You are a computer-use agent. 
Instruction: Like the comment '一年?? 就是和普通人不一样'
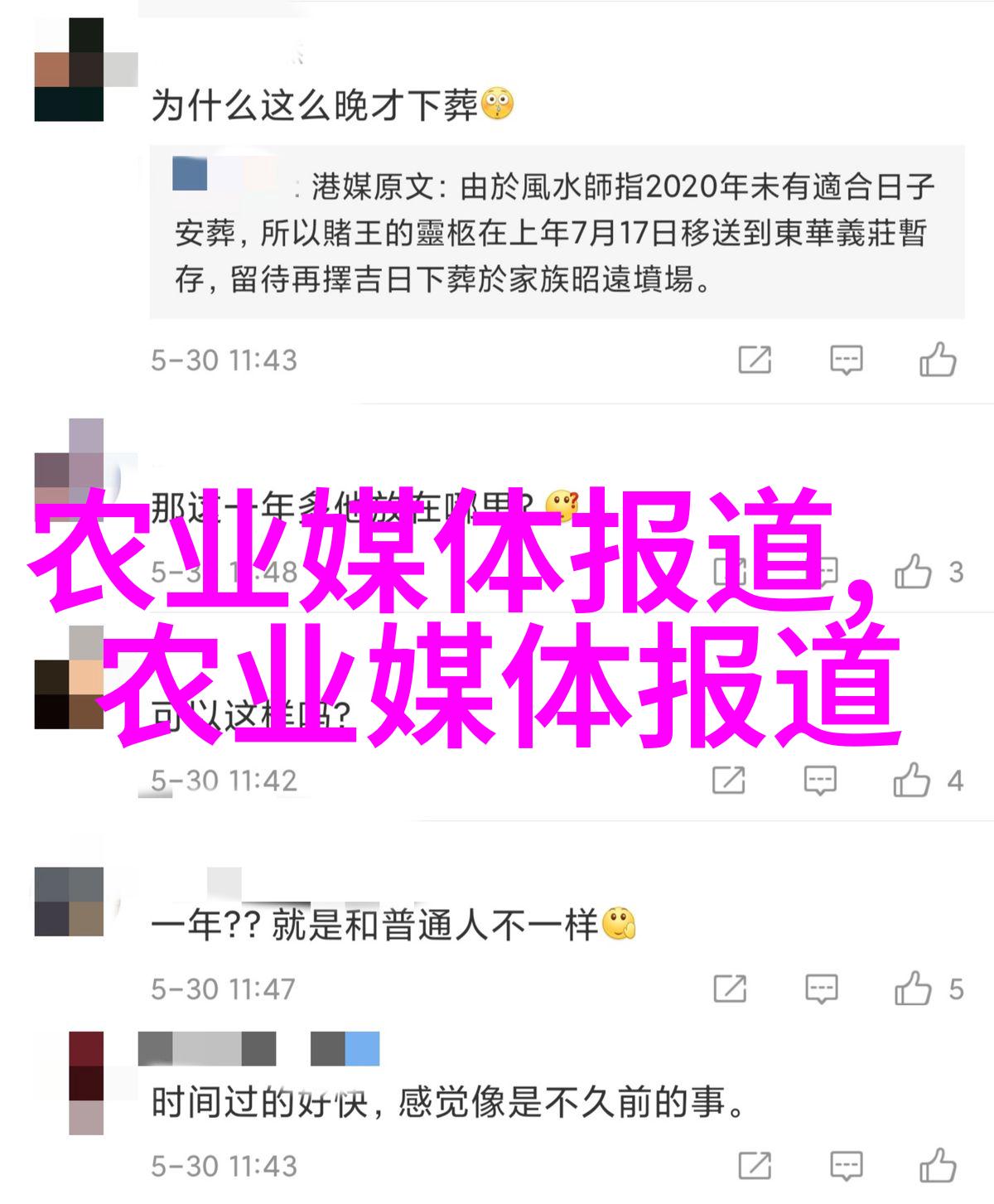[x=913, y=989]
